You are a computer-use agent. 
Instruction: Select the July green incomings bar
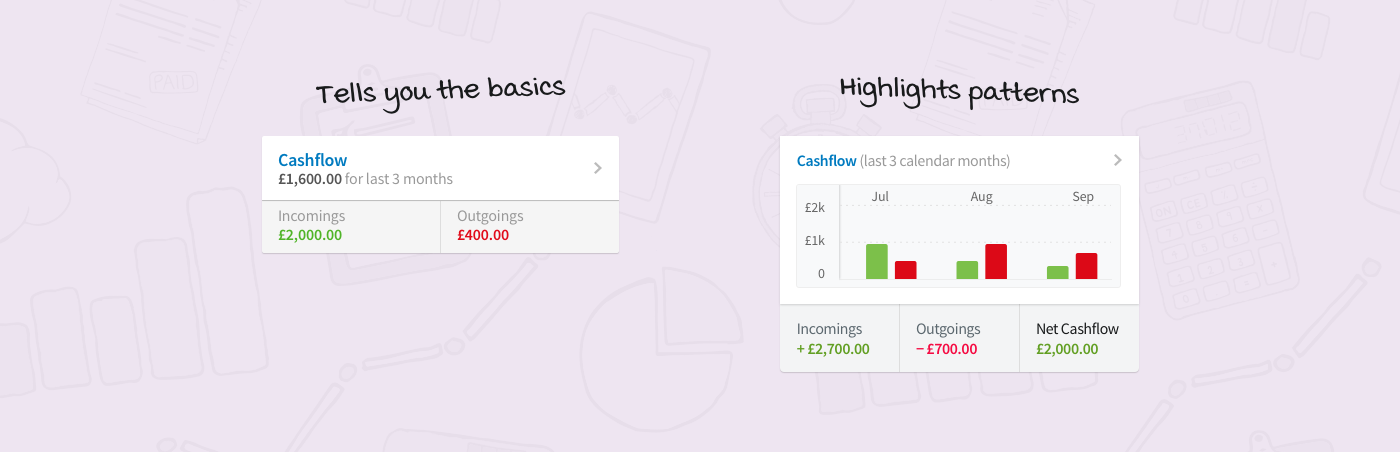tap(877, 262)
